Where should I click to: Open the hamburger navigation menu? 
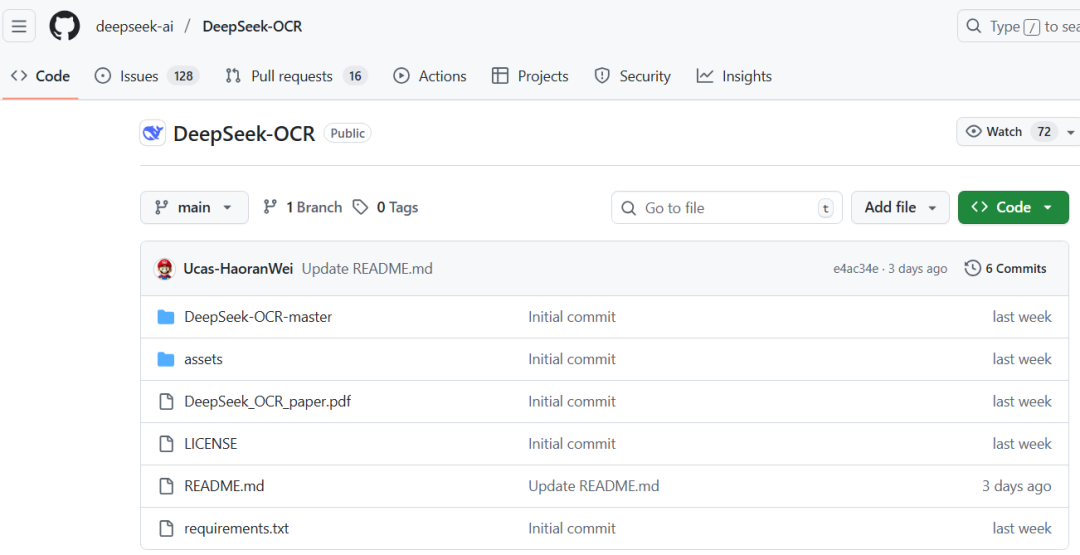19,26
